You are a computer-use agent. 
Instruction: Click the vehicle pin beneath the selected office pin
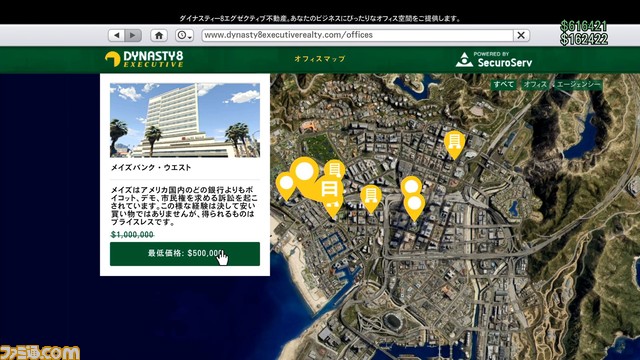(x=333, y=207)
